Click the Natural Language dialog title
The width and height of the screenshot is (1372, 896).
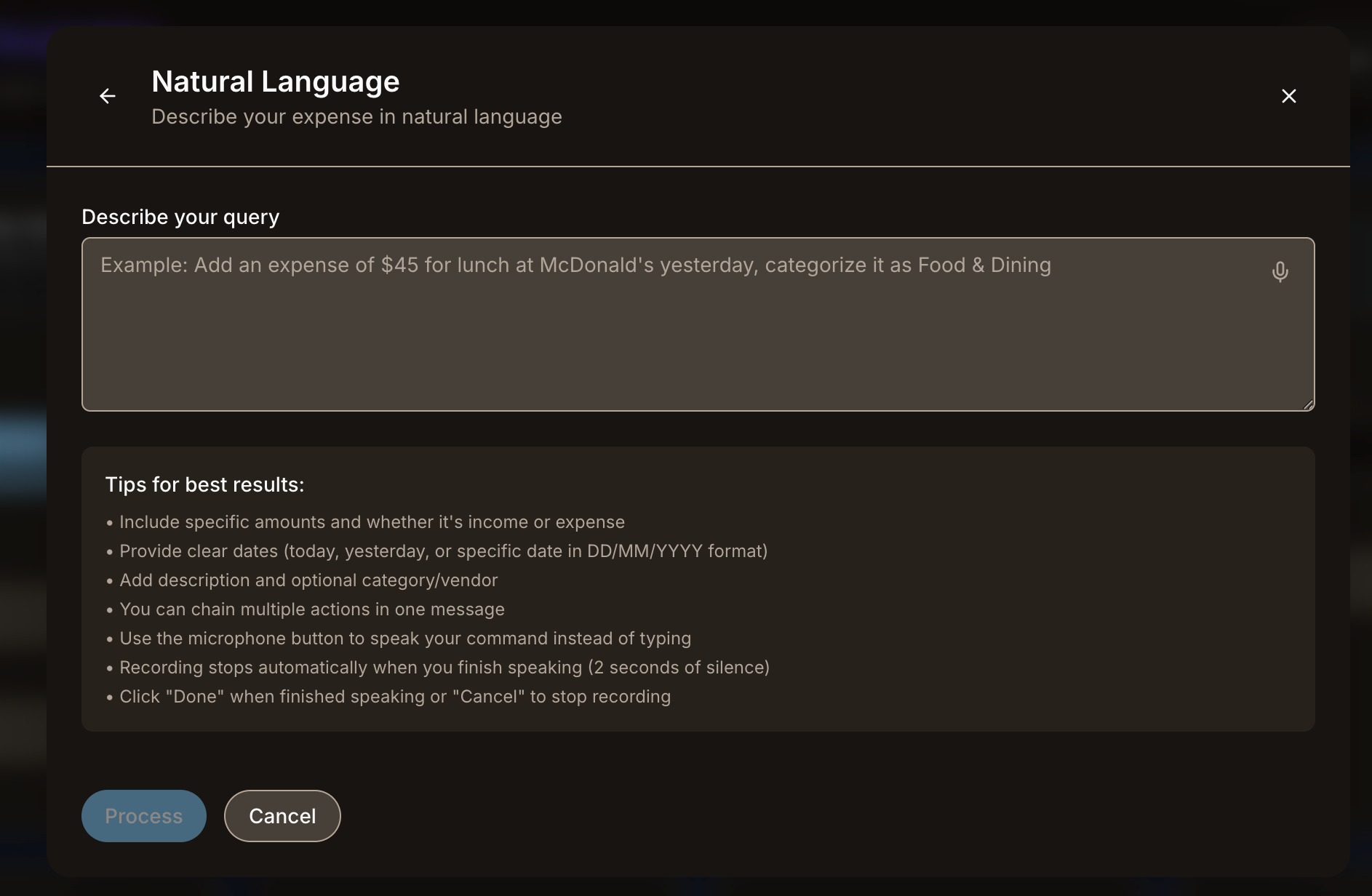(276, 81)
